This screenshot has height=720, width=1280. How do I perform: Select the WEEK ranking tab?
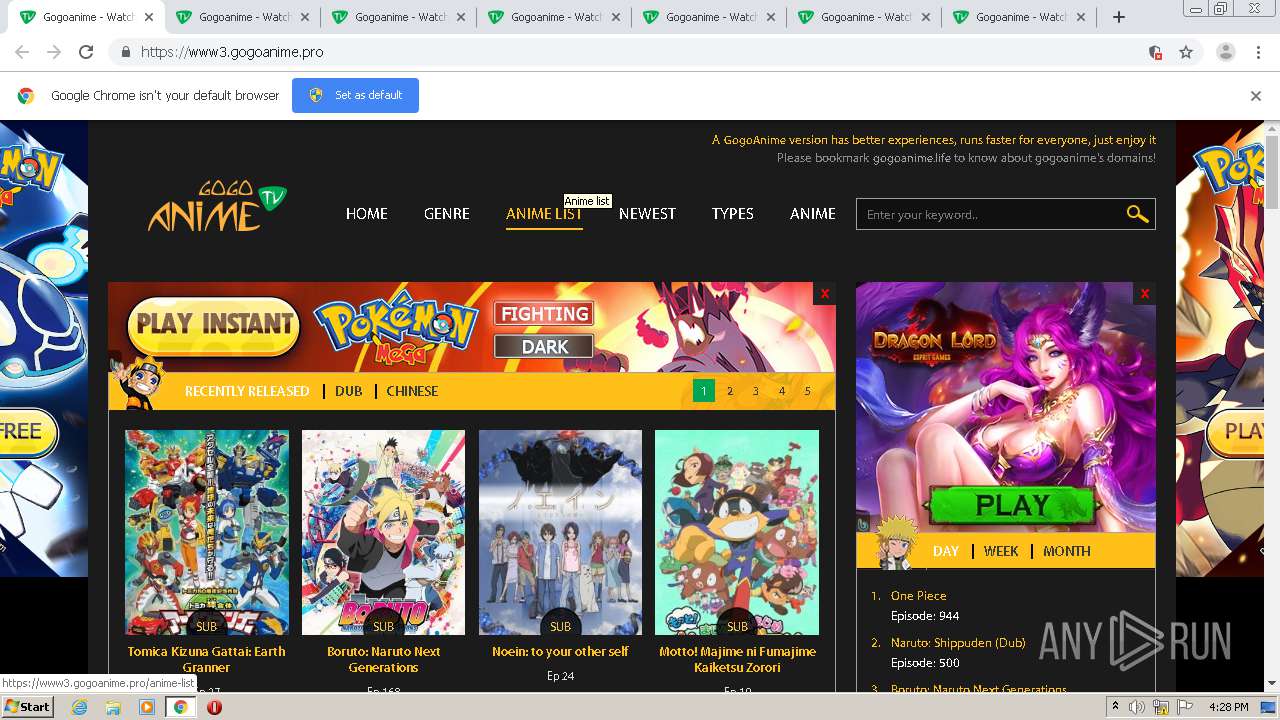pyautogui.click(x=1001, y=551)
